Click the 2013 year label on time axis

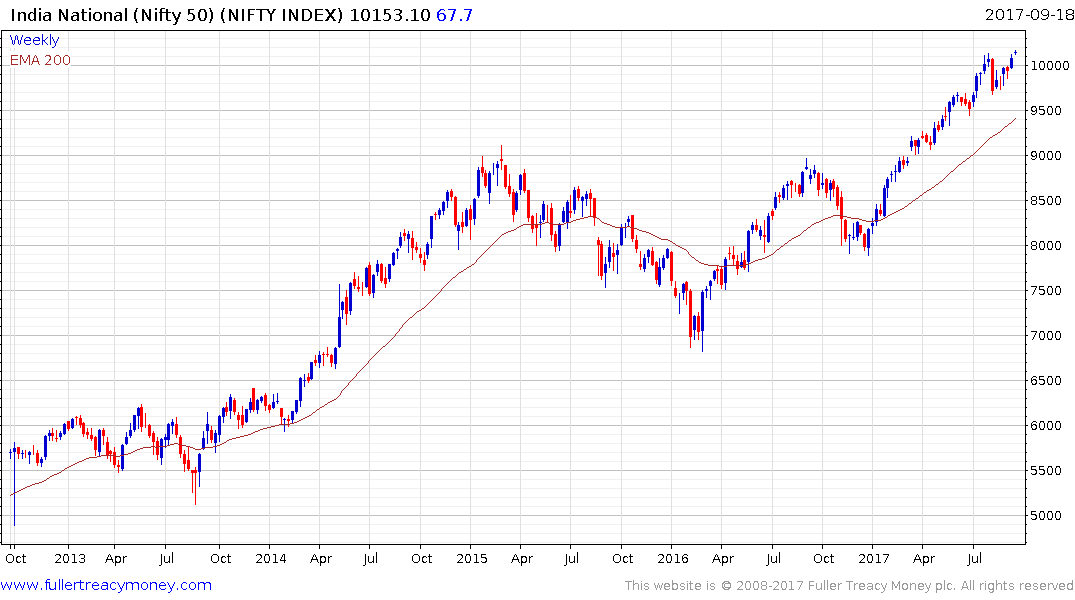[70, 559]
